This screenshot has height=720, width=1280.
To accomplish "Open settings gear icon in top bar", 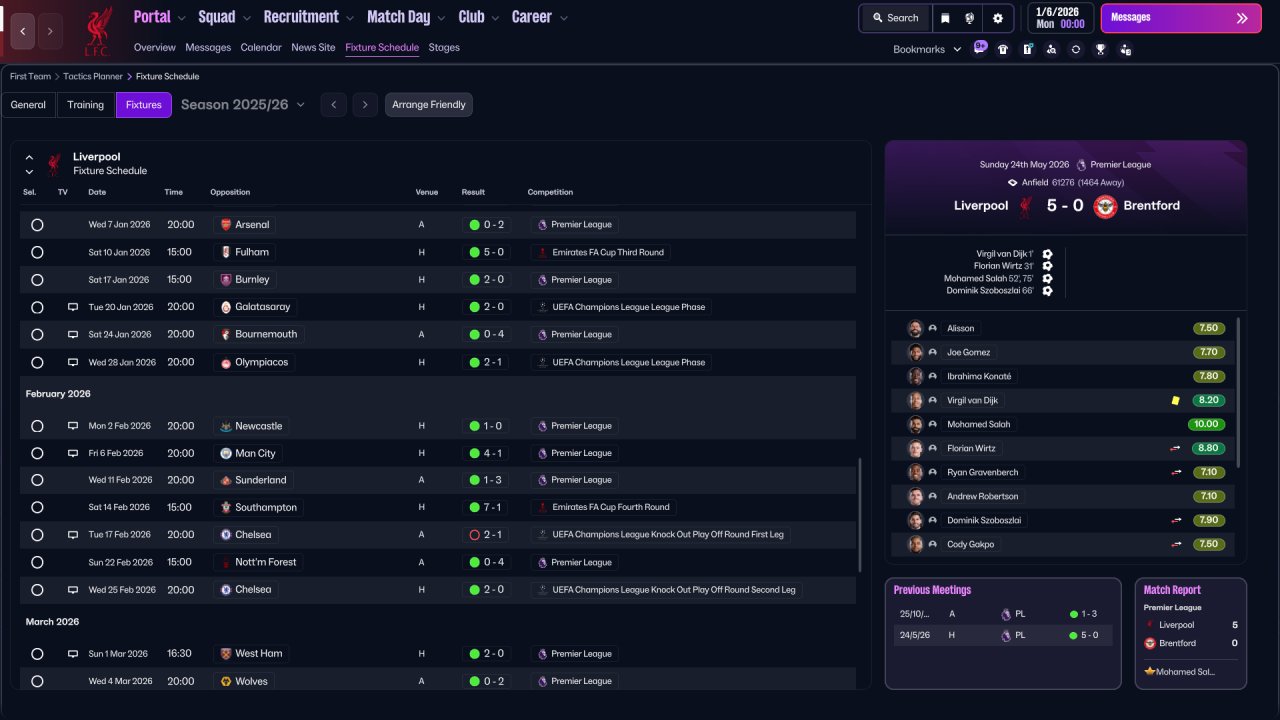I will 998,18.
